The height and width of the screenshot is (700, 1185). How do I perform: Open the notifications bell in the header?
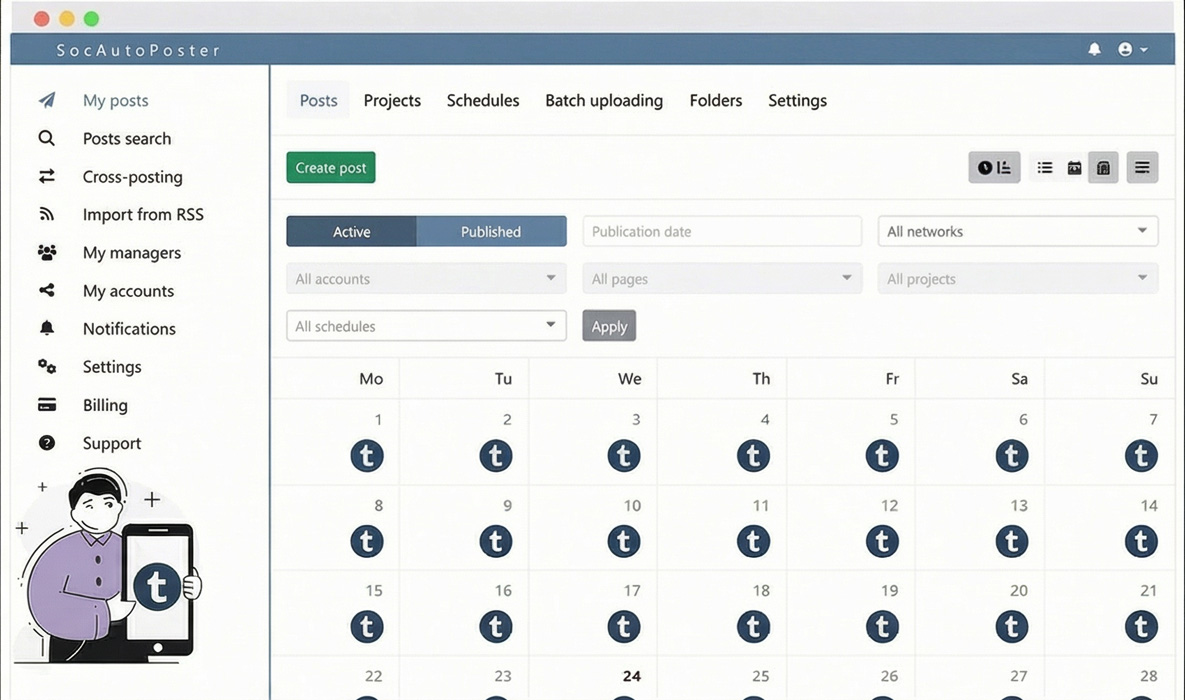coord(1093,49)
